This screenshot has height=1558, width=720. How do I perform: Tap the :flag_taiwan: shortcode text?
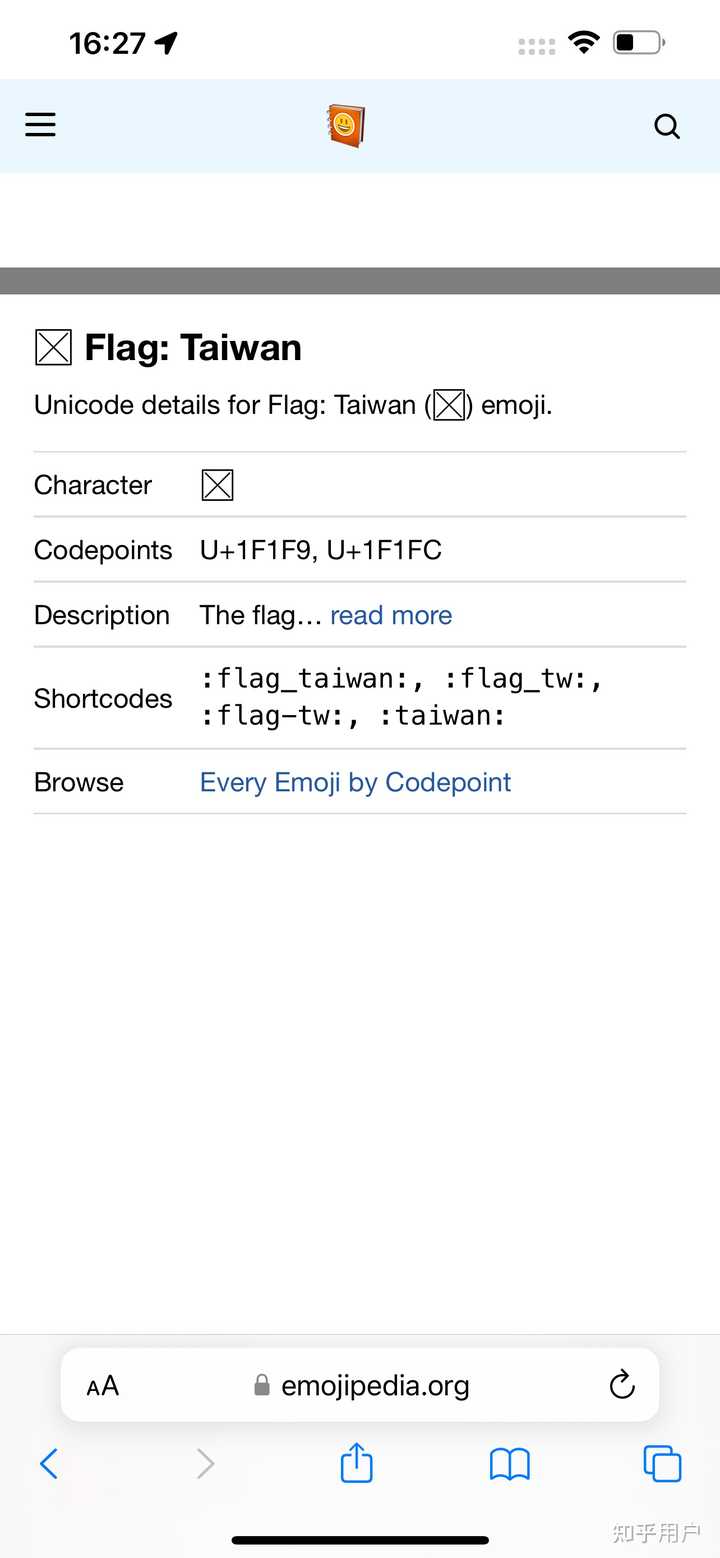click(x=313, y=679)
